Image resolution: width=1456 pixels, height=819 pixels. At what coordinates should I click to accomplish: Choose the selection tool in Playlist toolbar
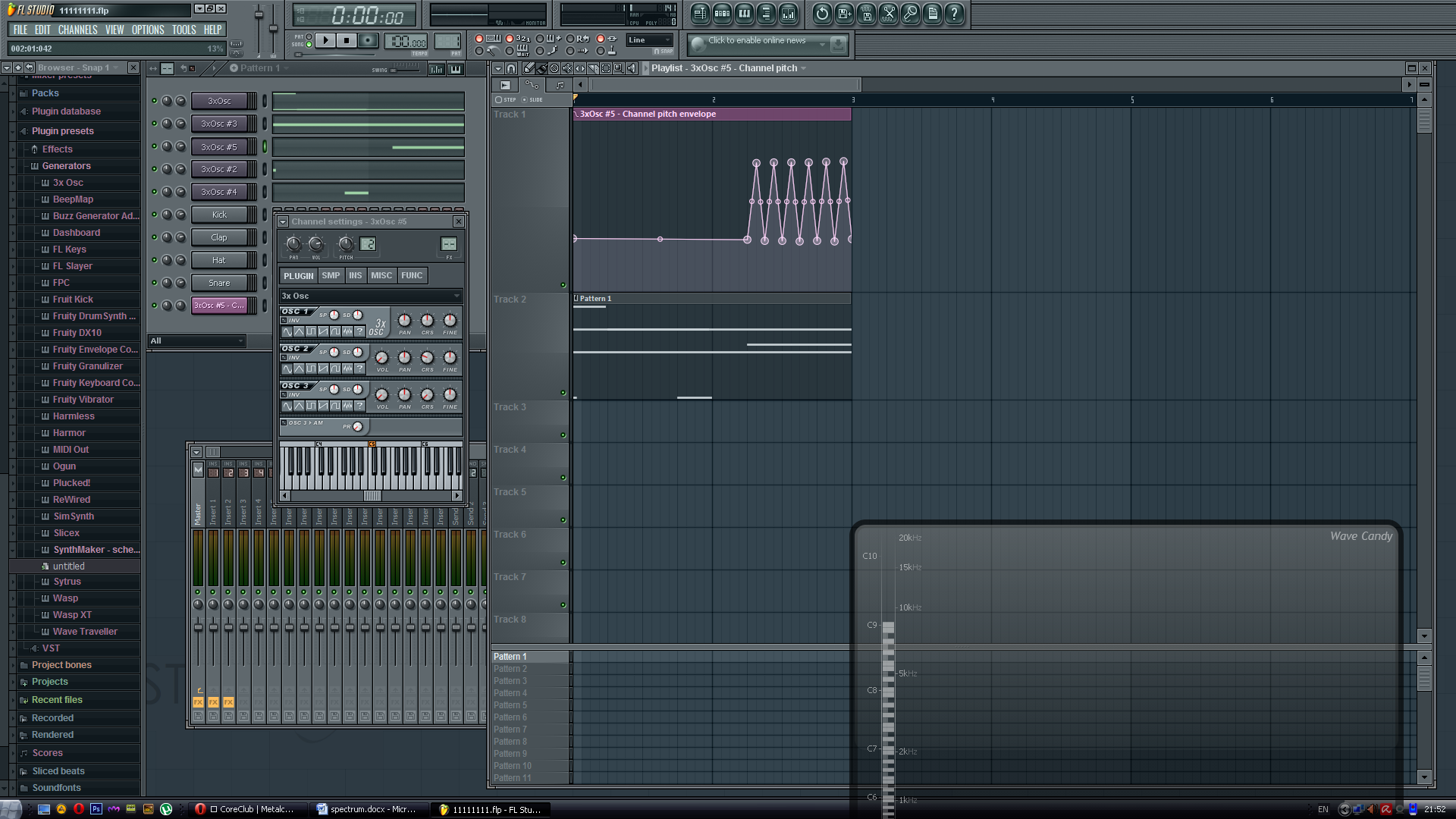pyautogui.click(x=606, y=68)
